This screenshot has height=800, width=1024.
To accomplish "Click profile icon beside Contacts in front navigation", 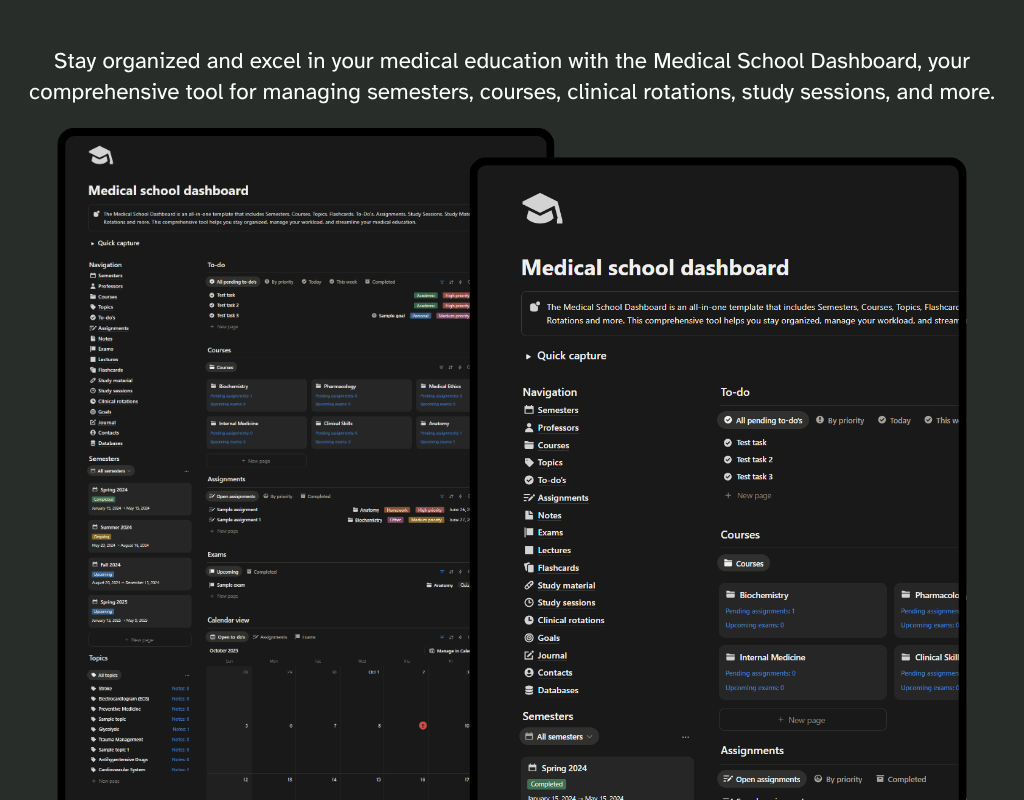I will click(x=529, y=672).
